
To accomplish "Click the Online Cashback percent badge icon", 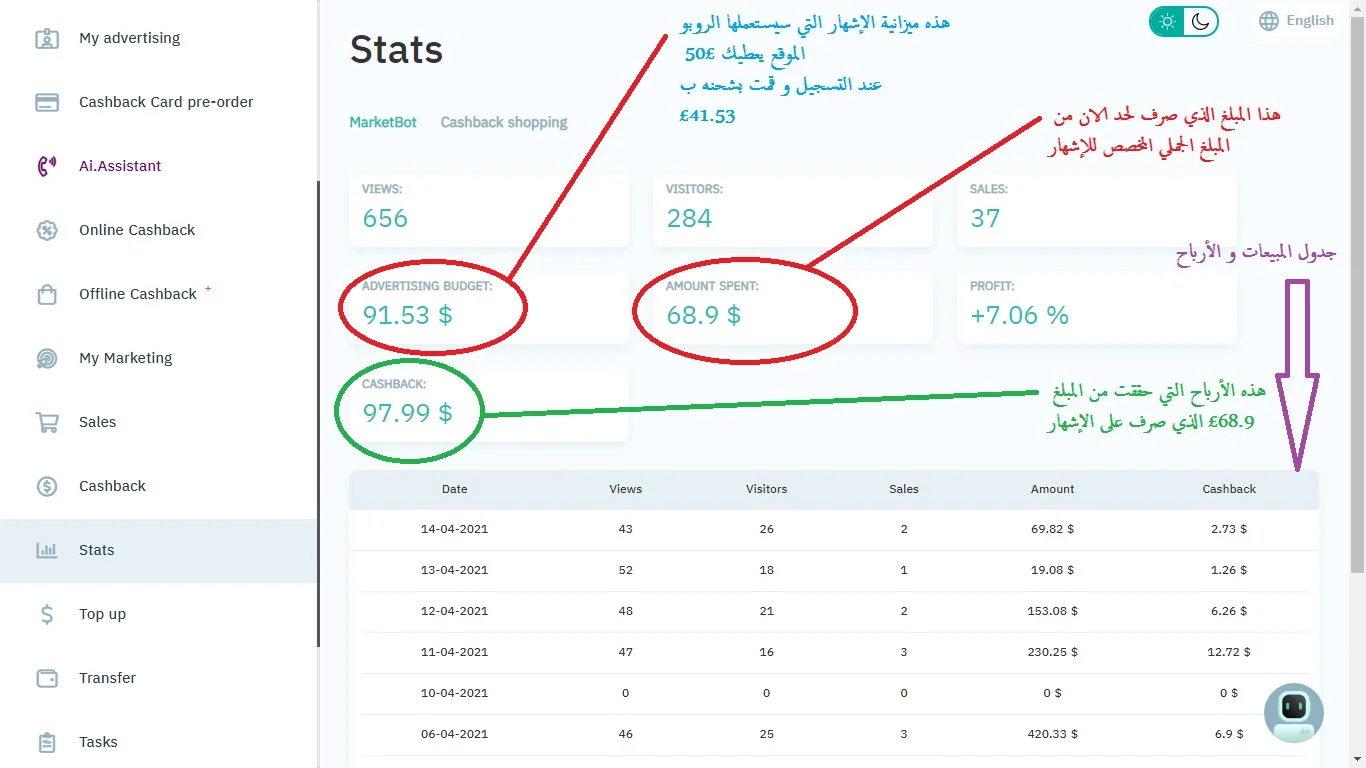I will coord(47,230).
